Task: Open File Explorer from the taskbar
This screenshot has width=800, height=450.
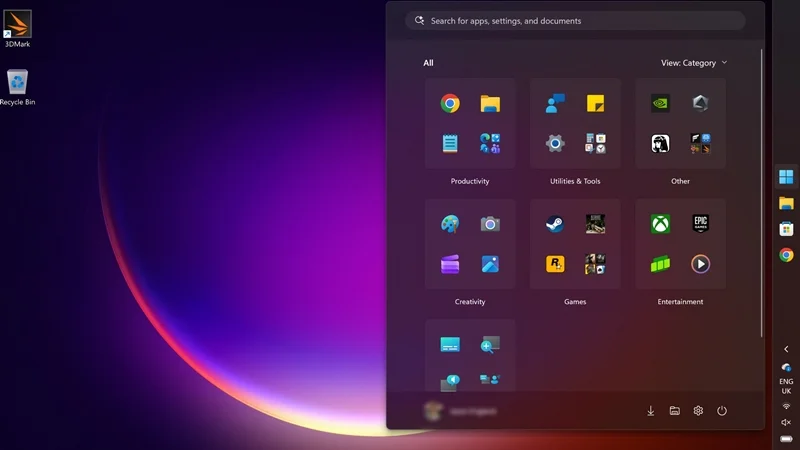Action: click(x=786, y=203)
